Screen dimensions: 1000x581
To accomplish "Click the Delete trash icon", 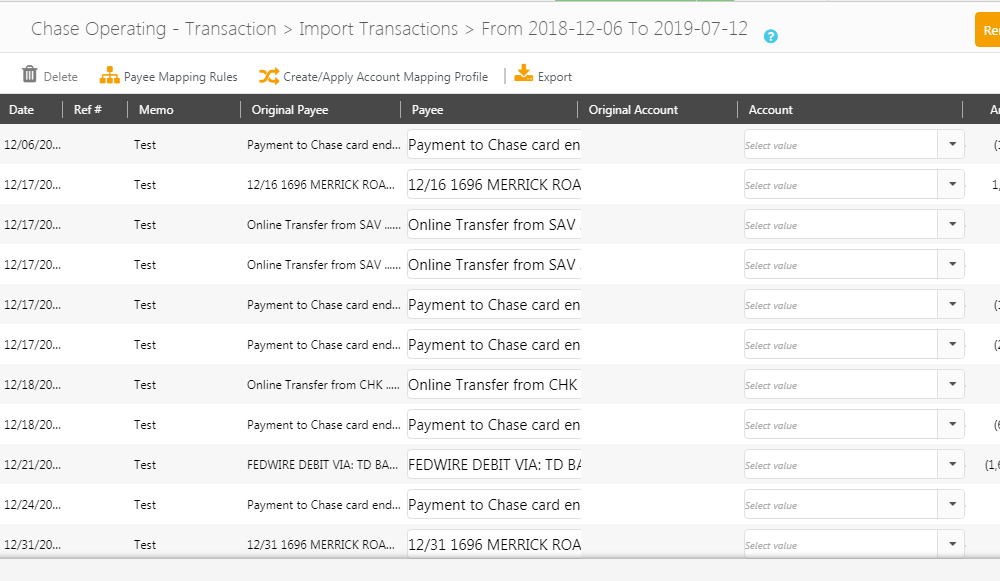I will pos(30,75).
